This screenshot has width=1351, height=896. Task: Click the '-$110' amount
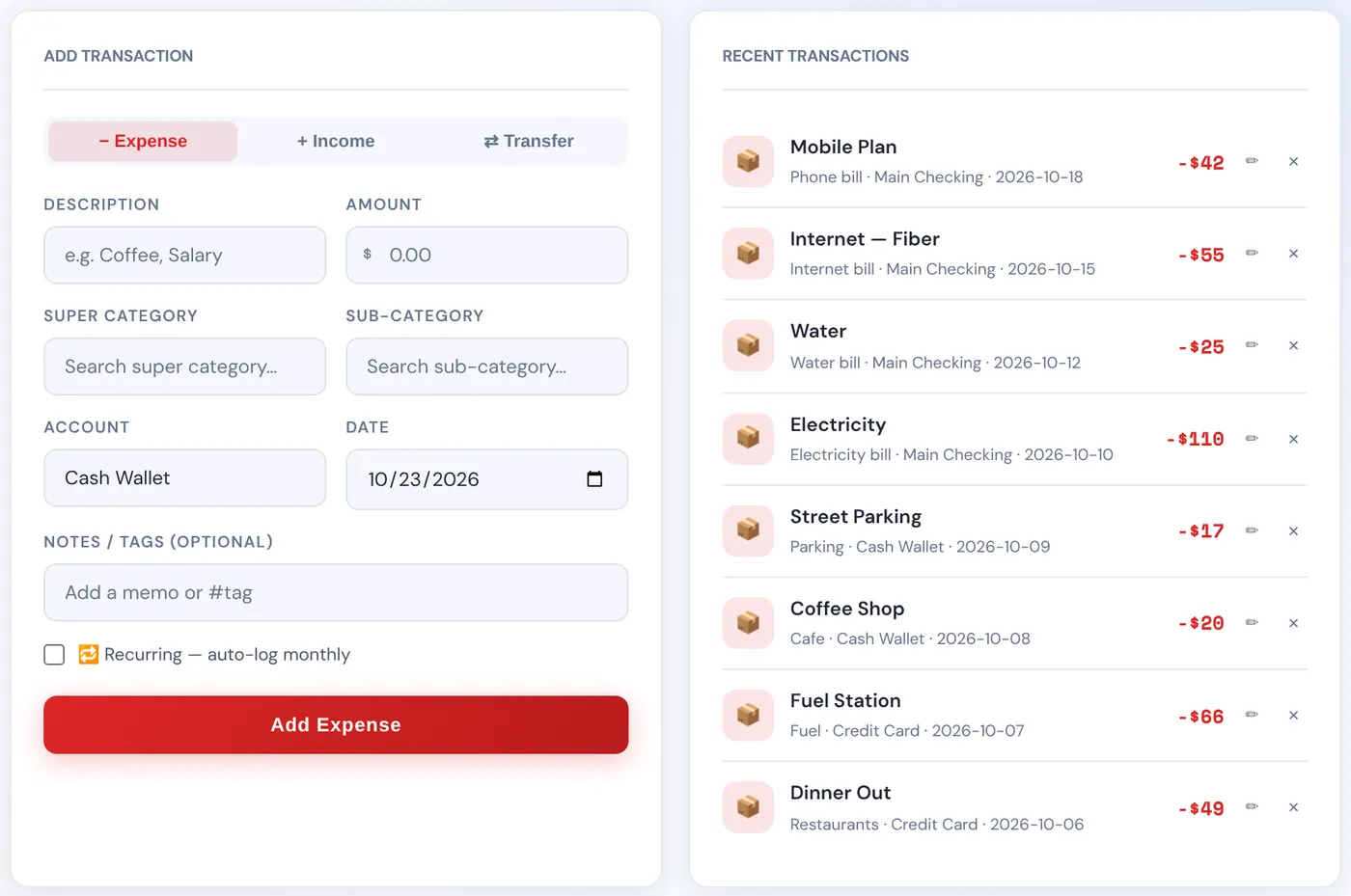(x=1195, y=439)
